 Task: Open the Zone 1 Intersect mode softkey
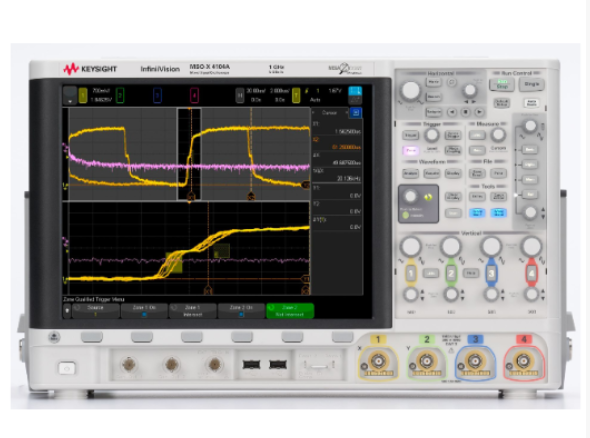[x=193, y=311]
